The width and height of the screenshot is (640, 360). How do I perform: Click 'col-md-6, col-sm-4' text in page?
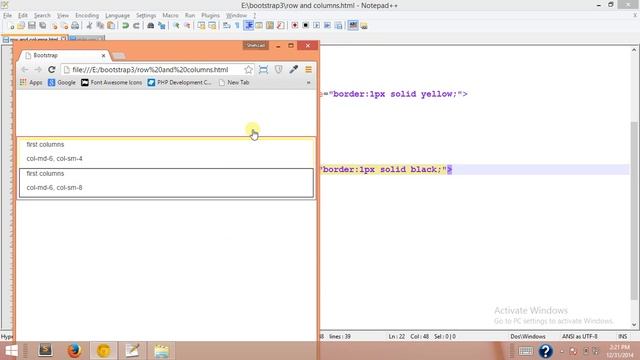(54, 158)
